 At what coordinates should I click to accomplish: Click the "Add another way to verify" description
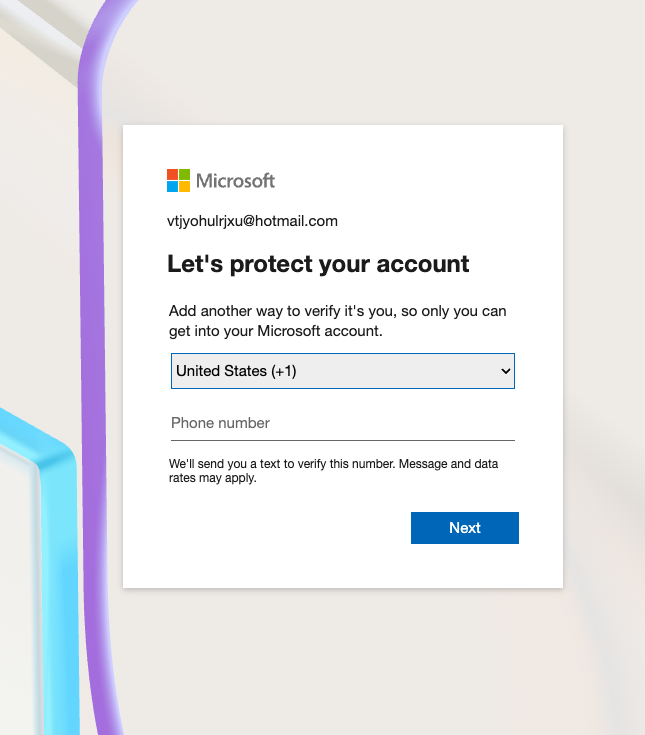pos(338,321)
